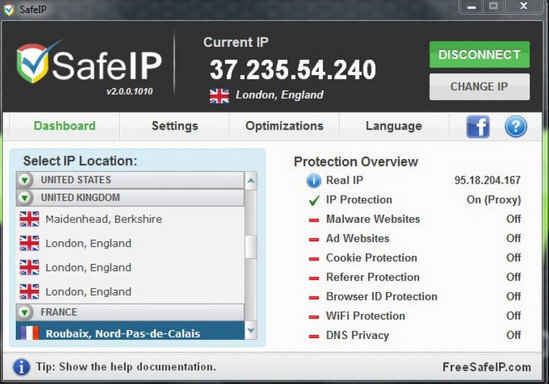Click the green checkmark next to IP Protection
Viewport: 549px width, 384px height.
pos(314,200)
